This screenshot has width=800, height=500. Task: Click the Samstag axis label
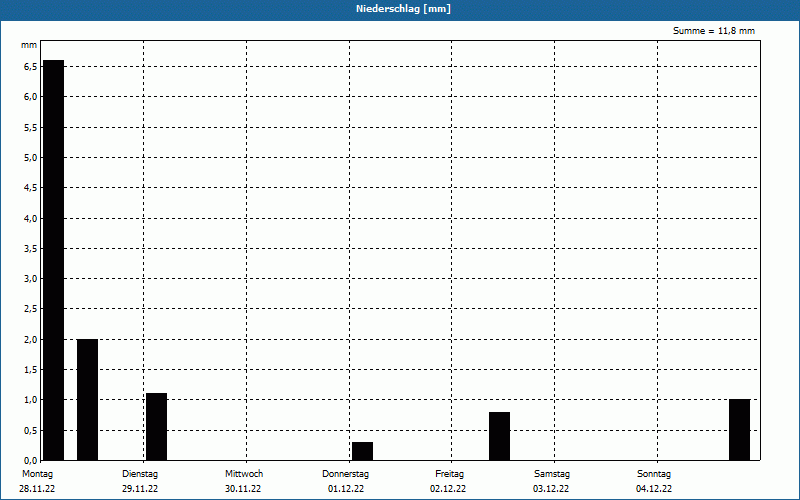tap(552, 473)
